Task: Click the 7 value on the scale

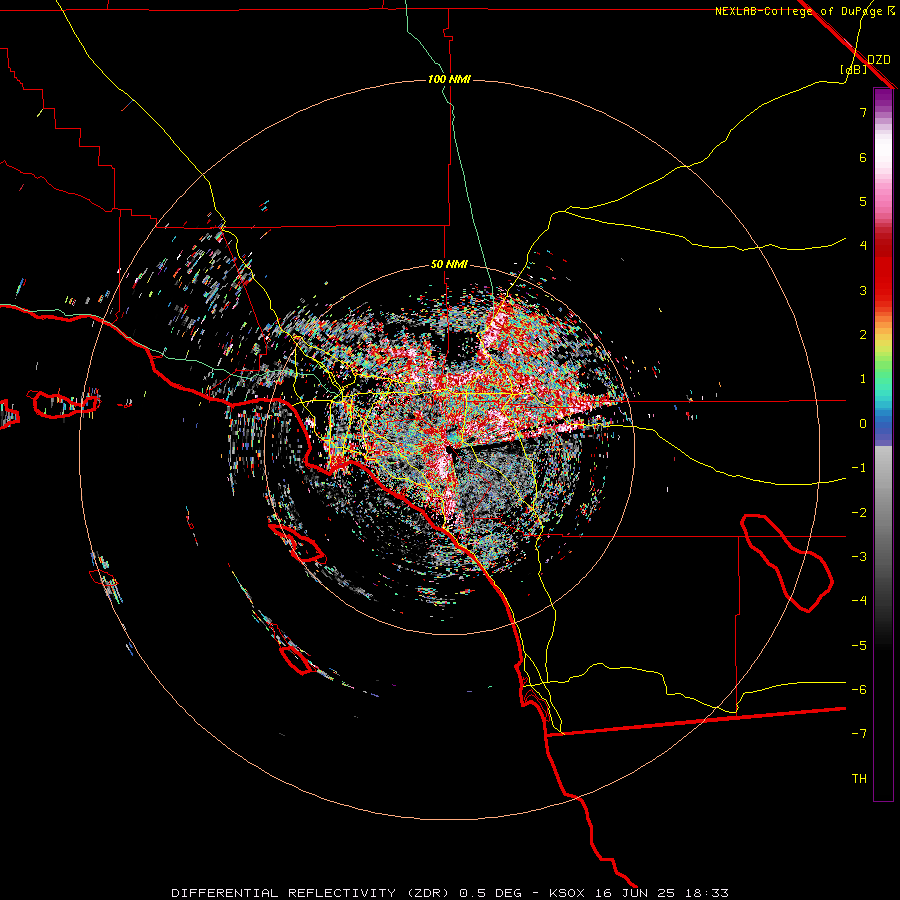Action: (863, 112)
